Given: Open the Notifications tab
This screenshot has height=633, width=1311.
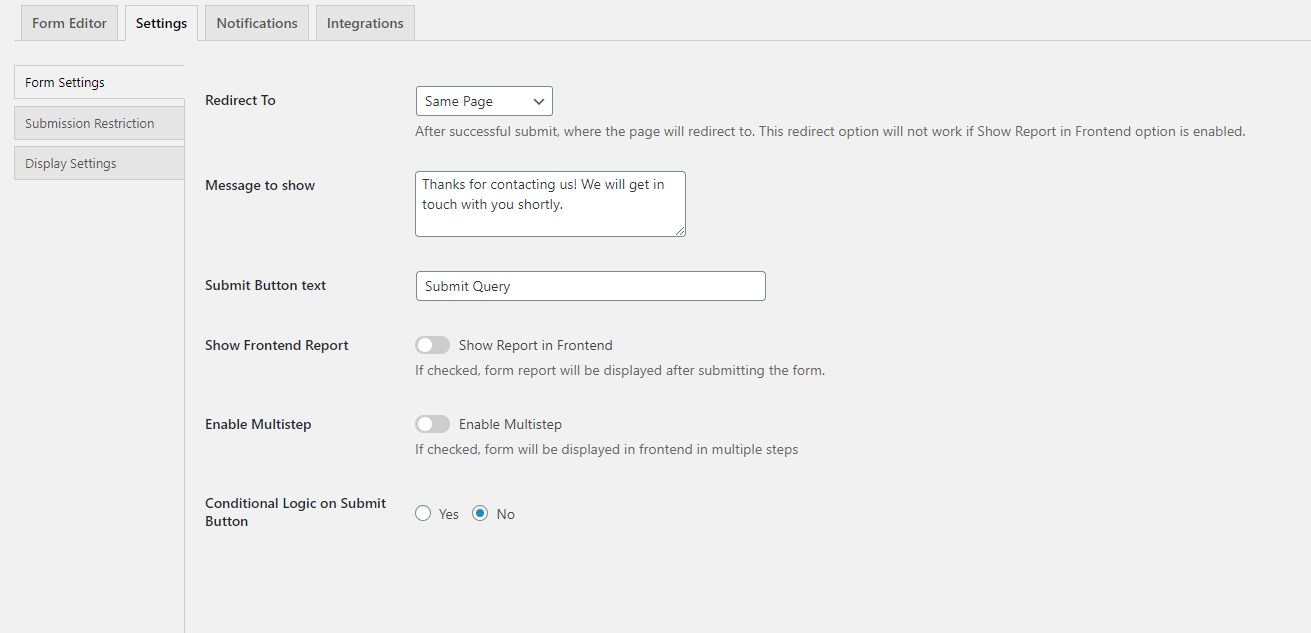Looking at the screenshot, I should tap(256, 22).
